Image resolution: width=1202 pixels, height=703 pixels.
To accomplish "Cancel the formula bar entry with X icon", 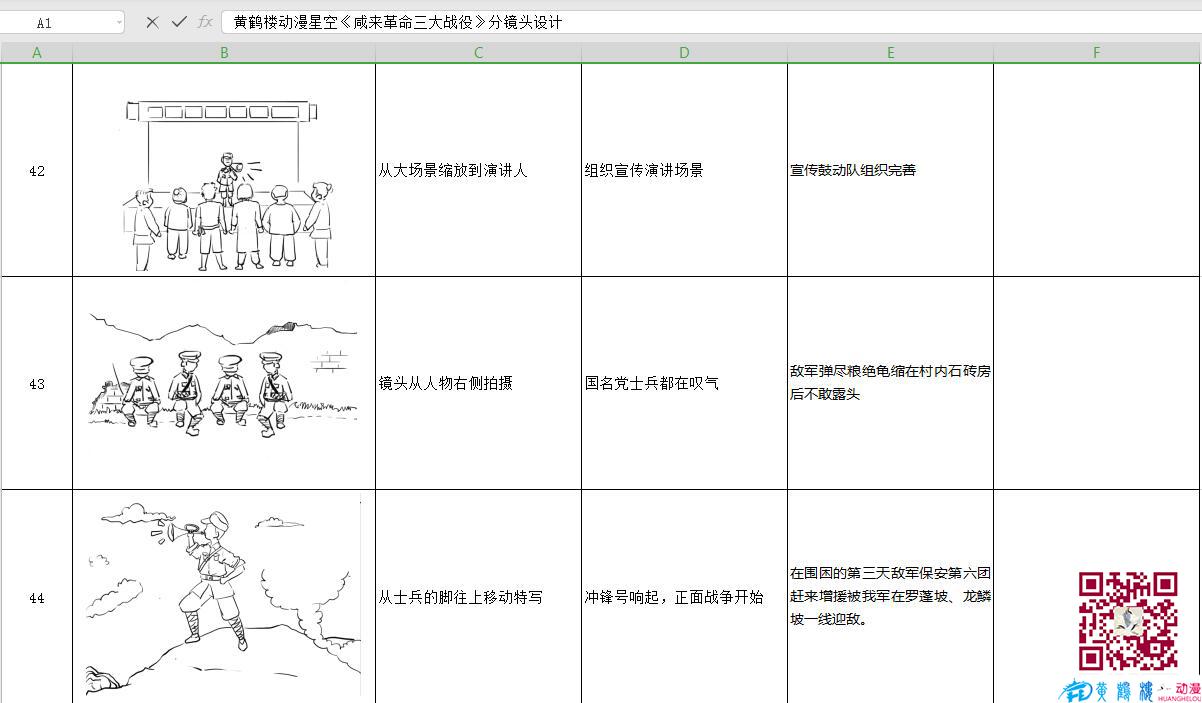I will click(152, 22).
